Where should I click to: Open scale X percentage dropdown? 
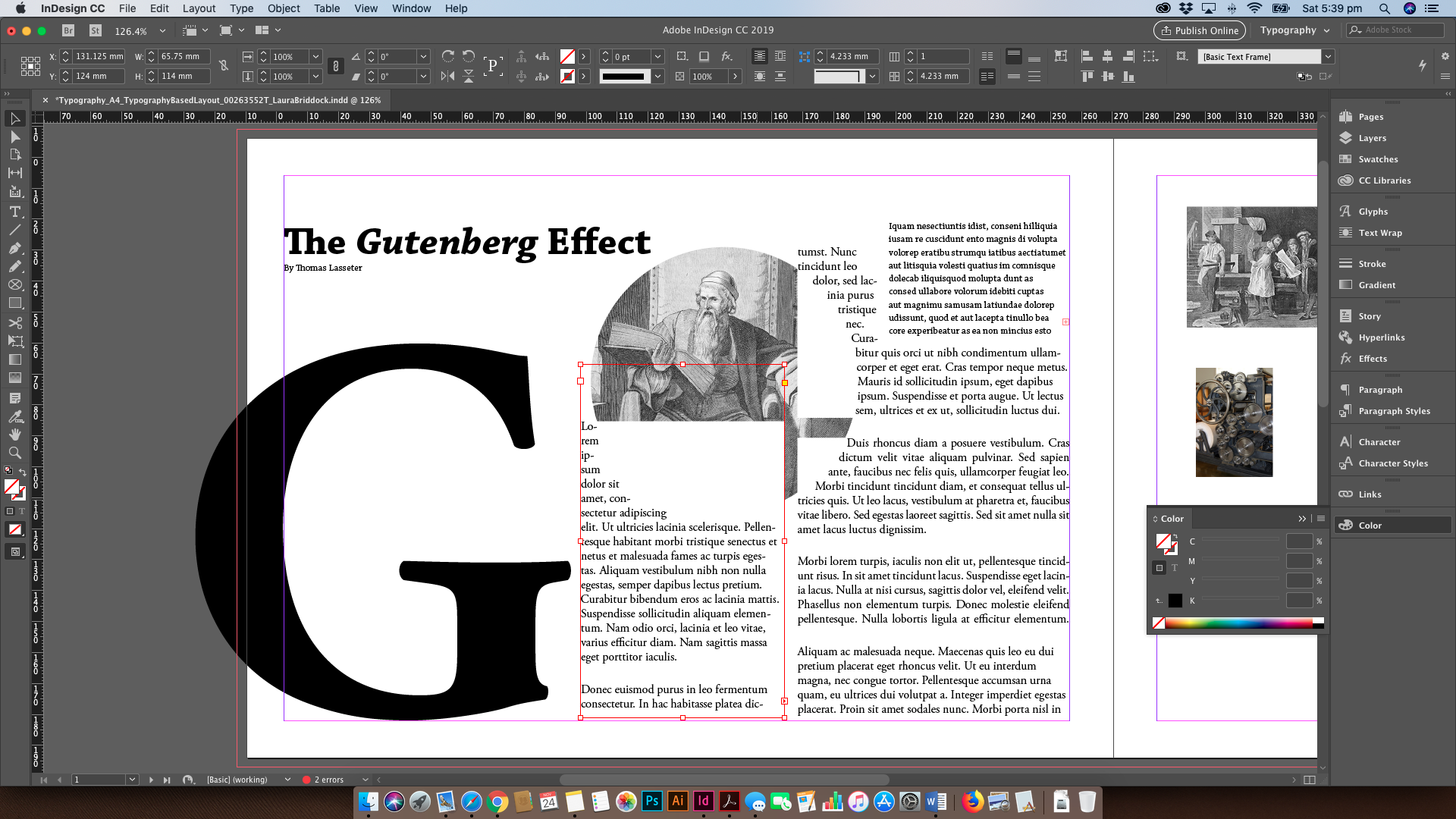315,57
